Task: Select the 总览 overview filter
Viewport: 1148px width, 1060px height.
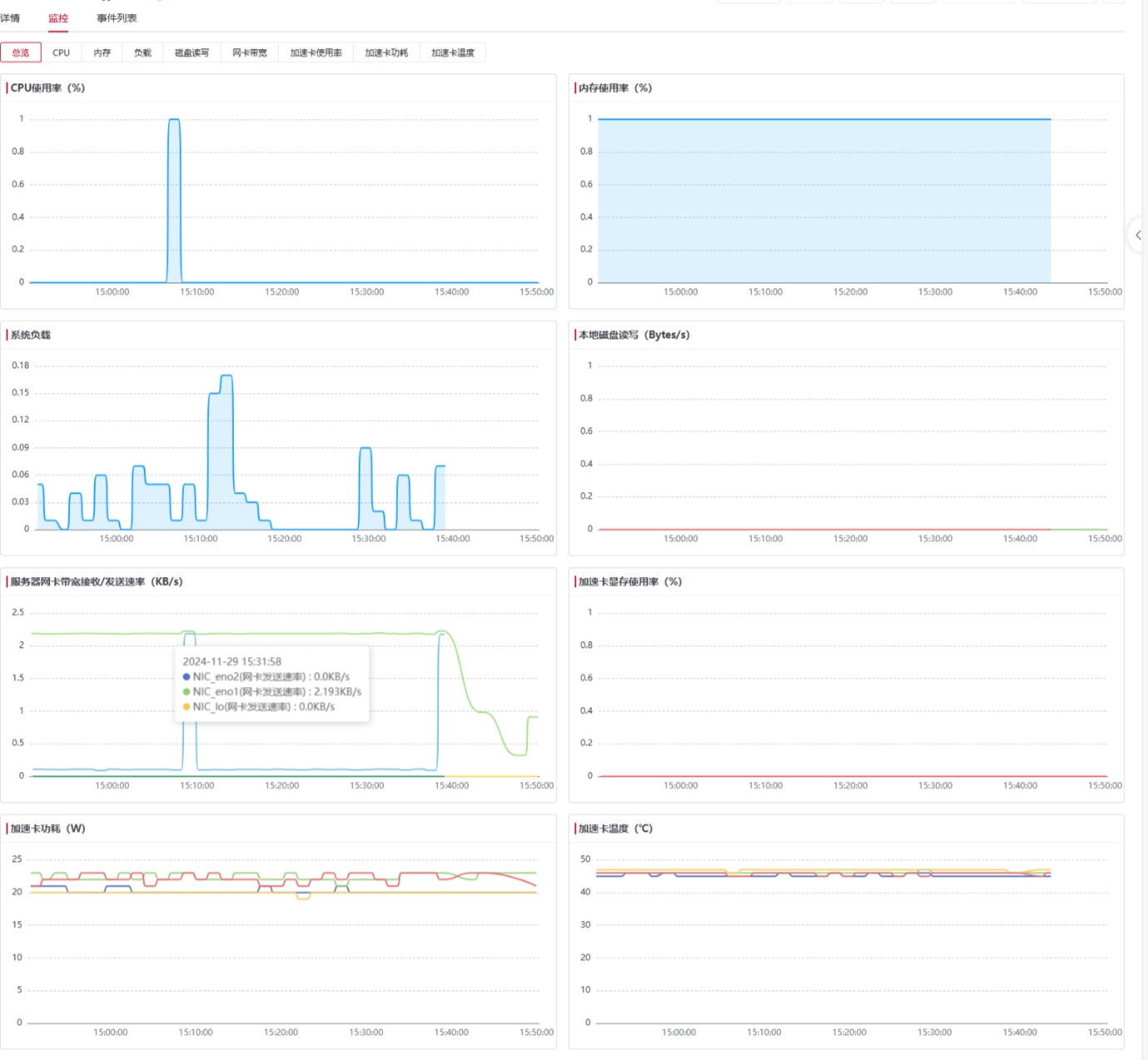Action: point(21,52)
